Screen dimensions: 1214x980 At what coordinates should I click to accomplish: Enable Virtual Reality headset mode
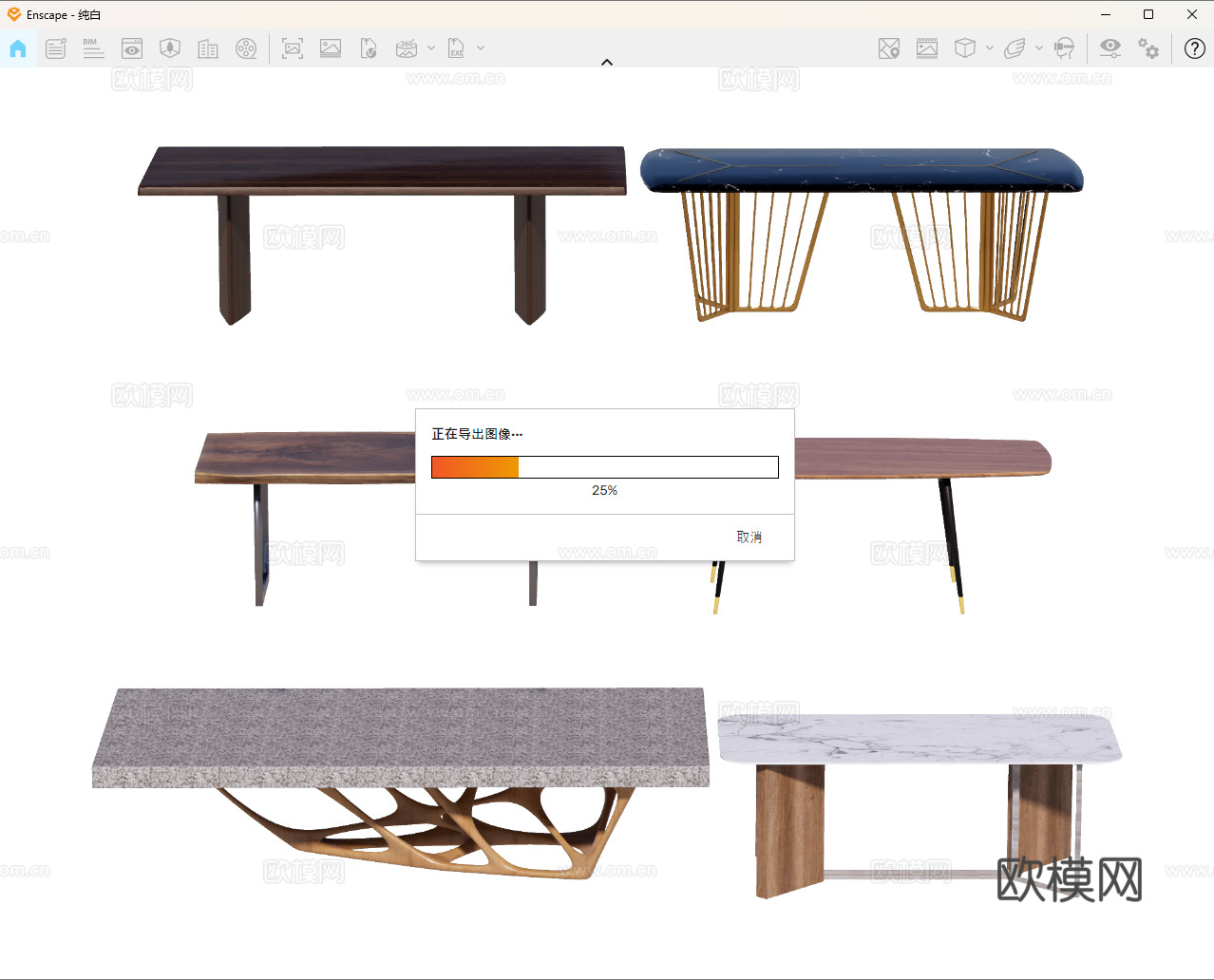[x=1065, y=48]
